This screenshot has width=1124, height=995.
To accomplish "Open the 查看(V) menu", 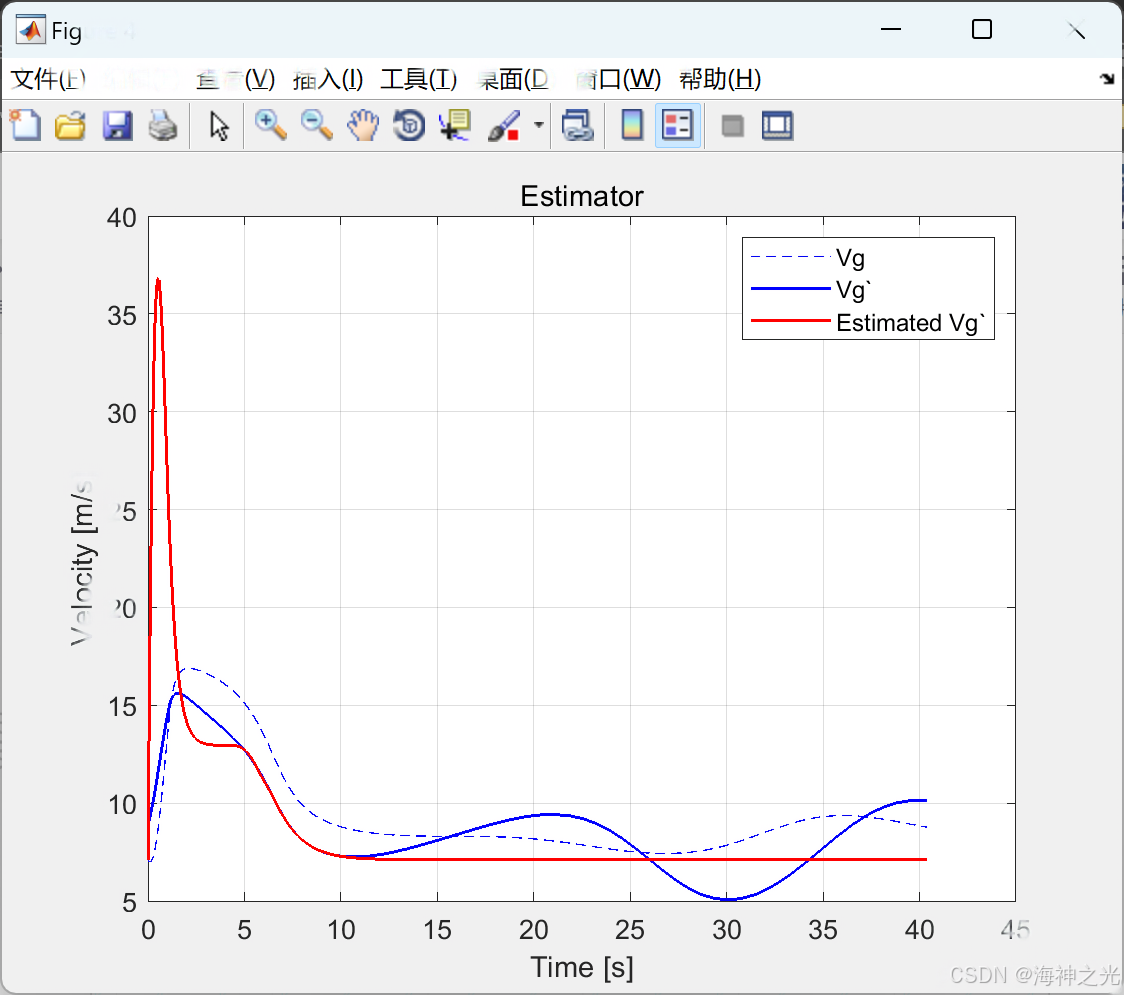I will [x=236, y=79].
